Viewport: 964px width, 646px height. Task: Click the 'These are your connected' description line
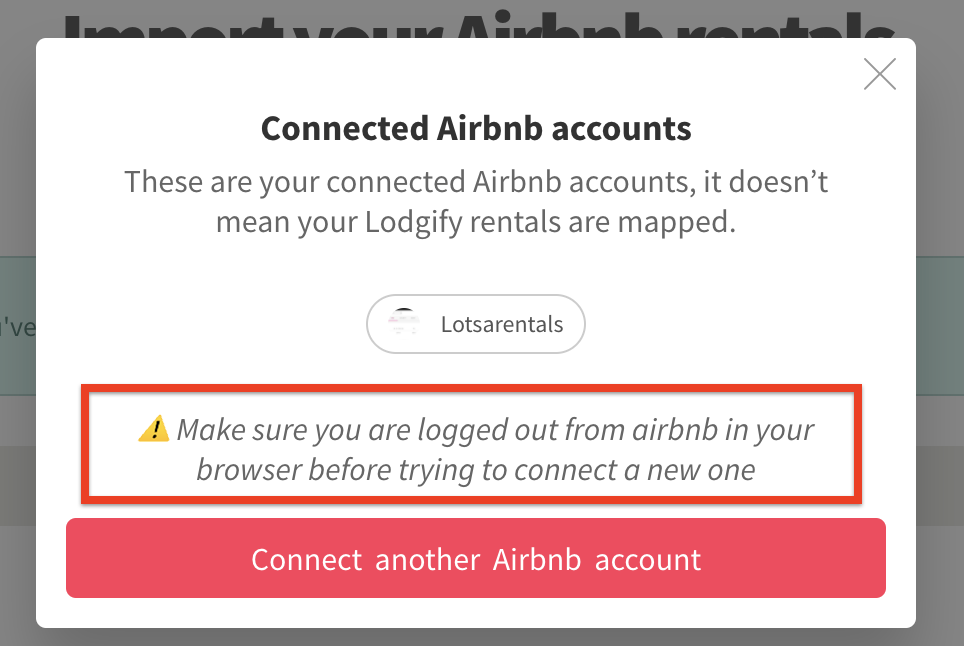point(476,184)
